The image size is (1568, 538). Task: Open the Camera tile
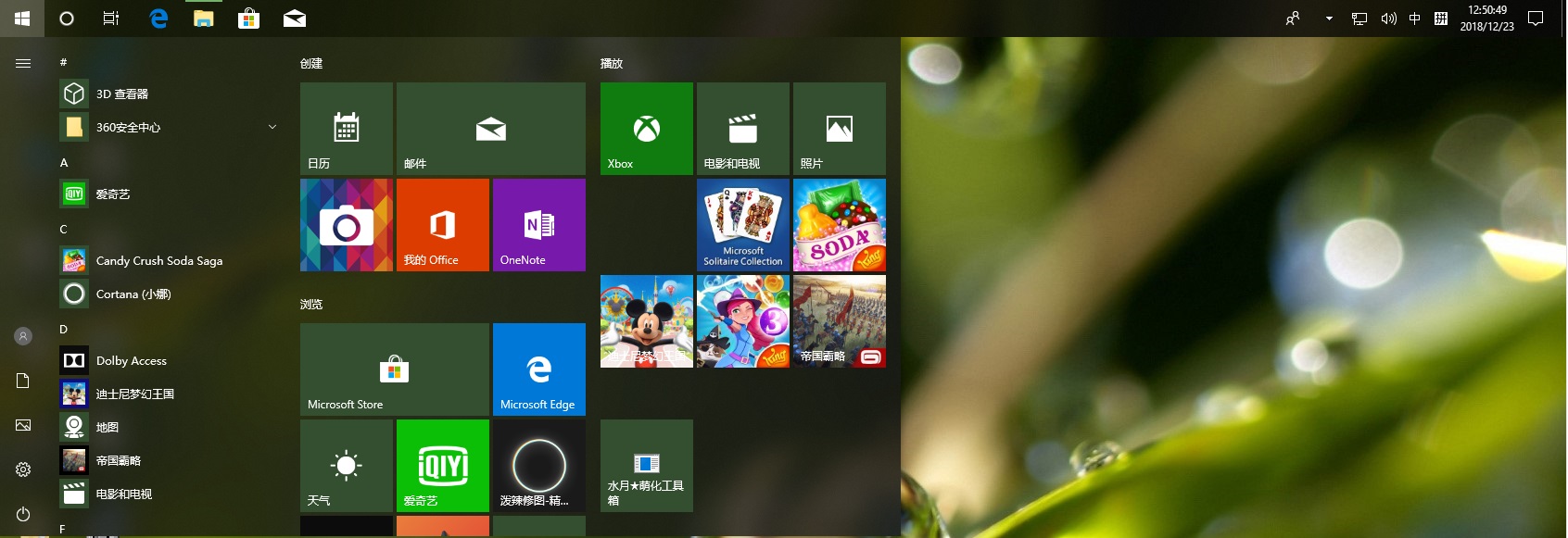347,225
